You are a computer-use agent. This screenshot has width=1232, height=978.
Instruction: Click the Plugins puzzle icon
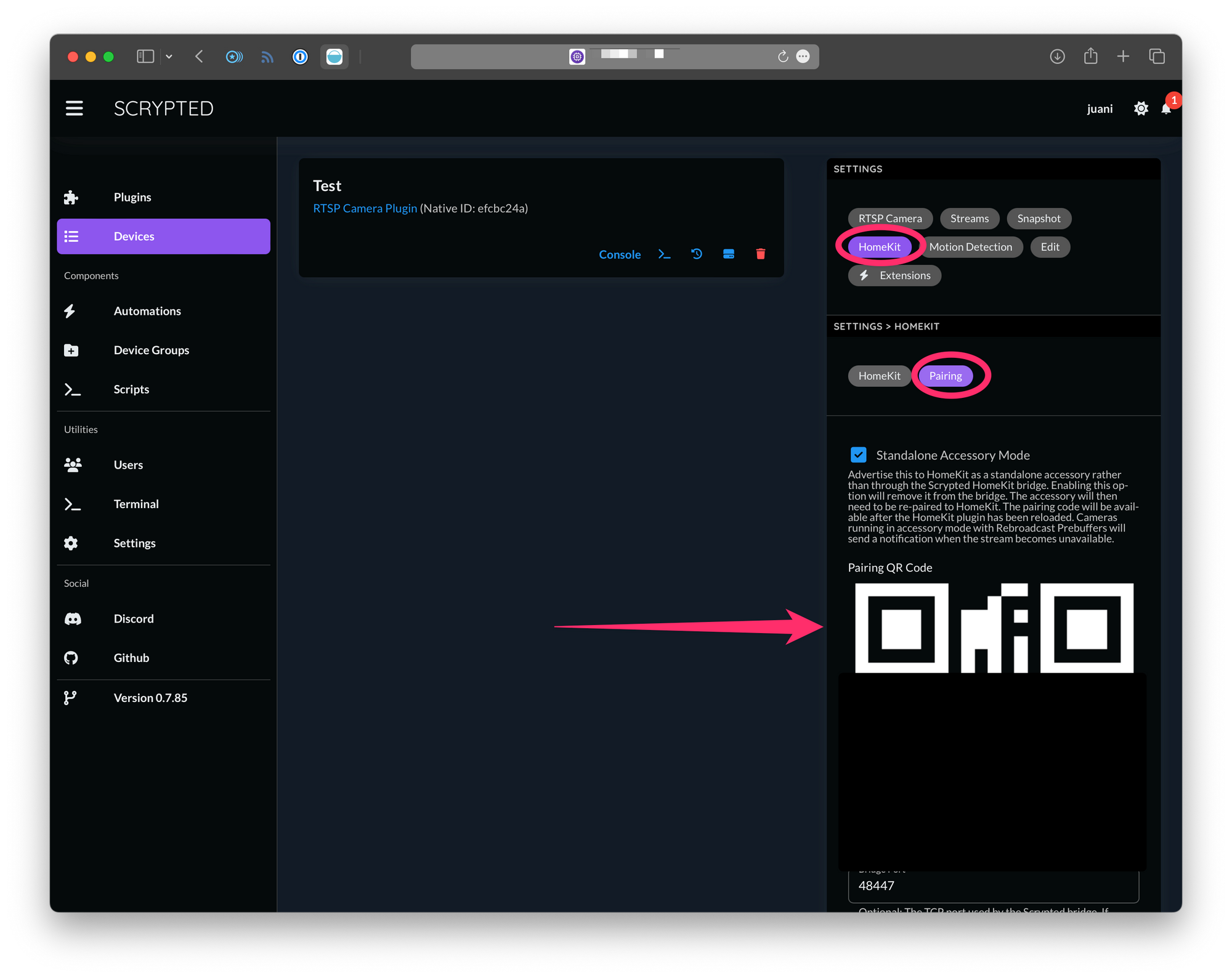pyautogui.click(x=71, y=197)
